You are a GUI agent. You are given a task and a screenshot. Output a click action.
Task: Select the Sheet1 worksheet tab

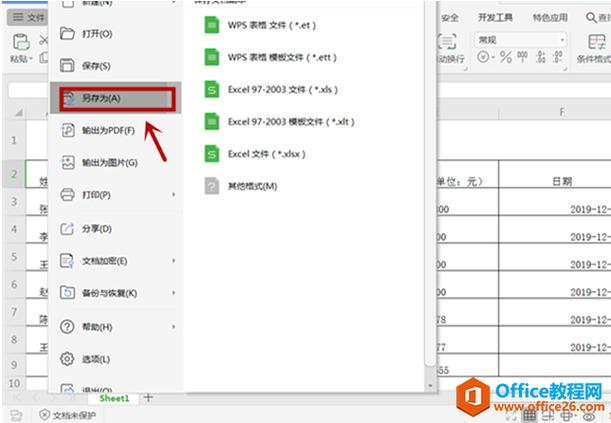[x=114, y=398]
